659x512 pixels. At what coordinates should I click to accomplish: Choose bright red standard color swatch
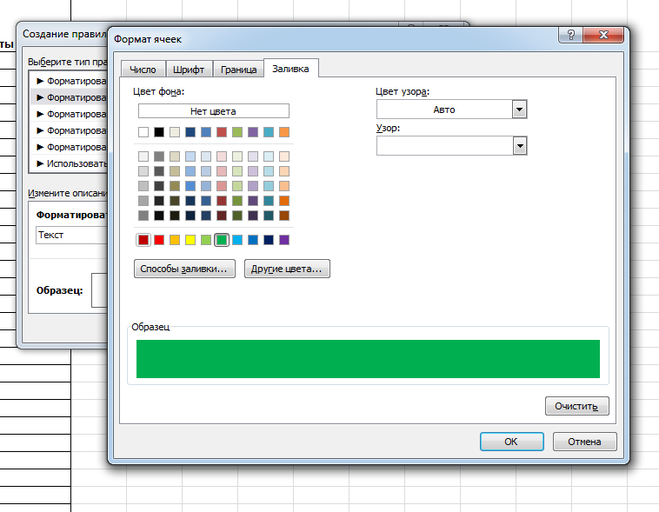coord(159,240)
